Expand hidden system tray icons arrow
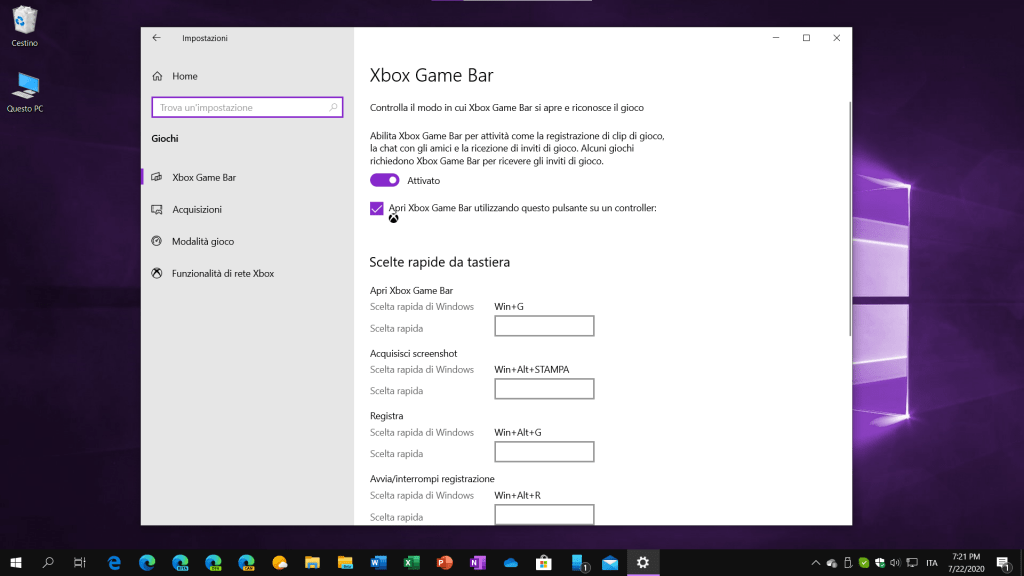Screen dimensions: 1024x576 coord(815,563)
